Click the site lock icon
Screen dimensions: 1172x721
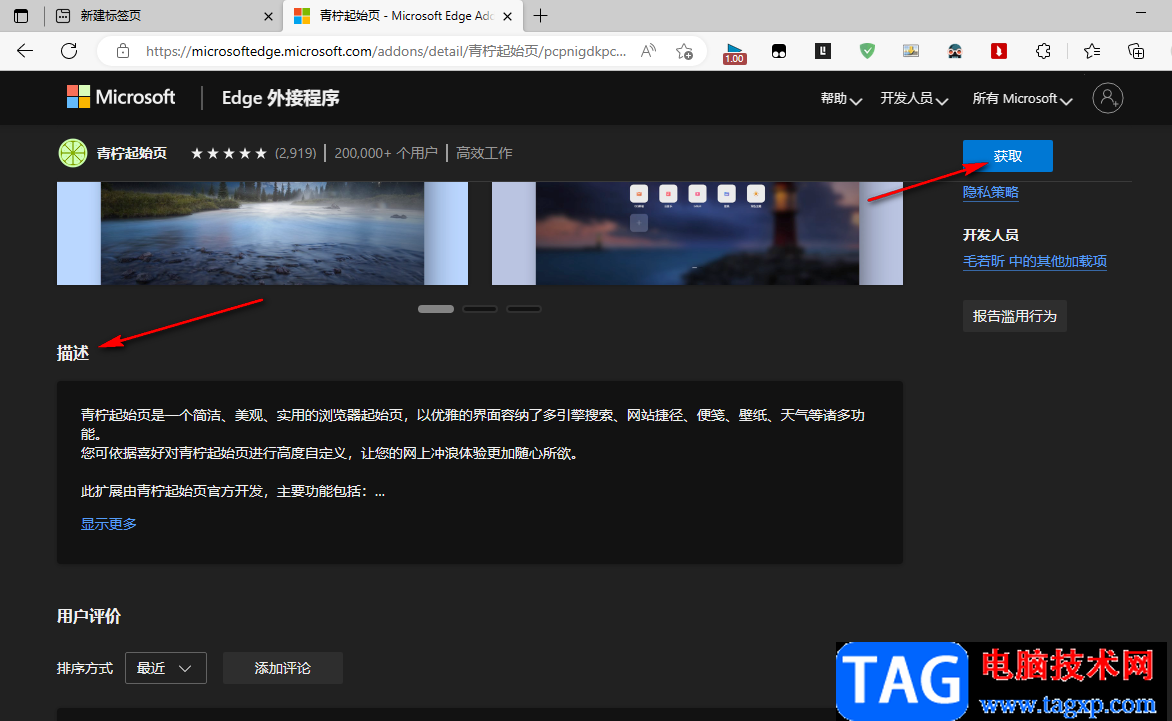coord(123,51)
